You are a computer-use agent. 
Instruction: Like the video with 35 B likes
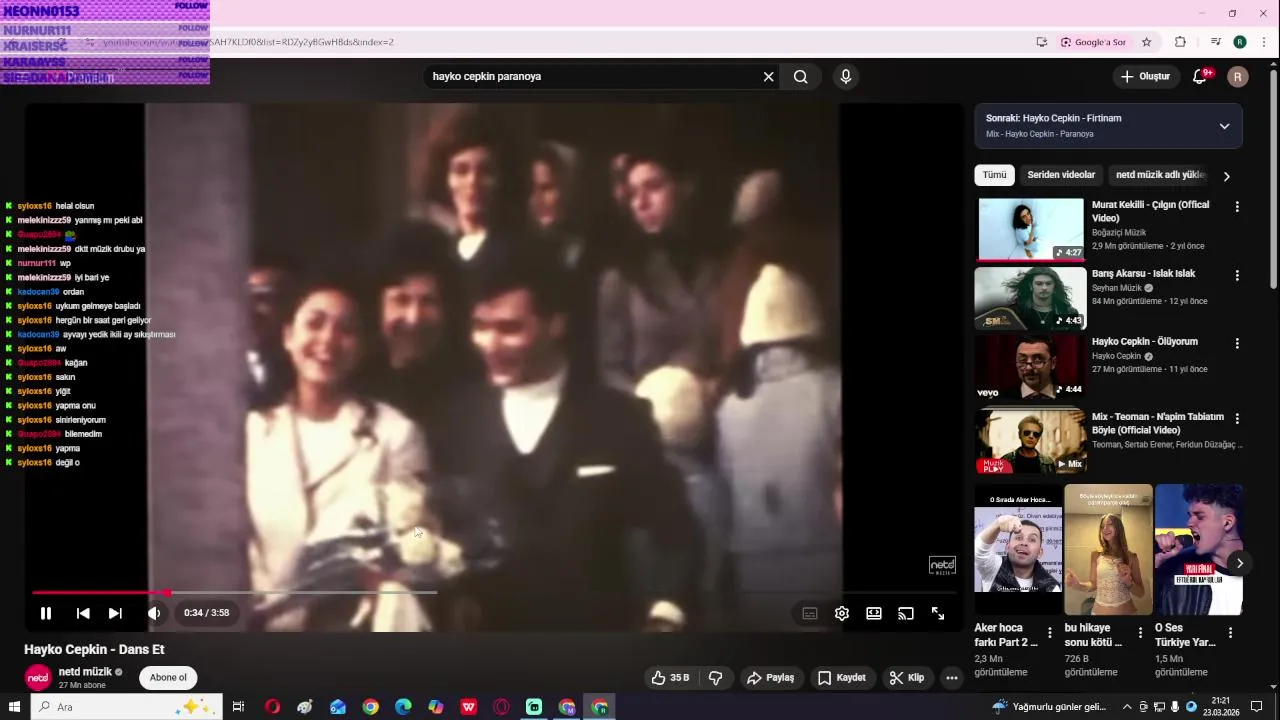tap(670, 678)
